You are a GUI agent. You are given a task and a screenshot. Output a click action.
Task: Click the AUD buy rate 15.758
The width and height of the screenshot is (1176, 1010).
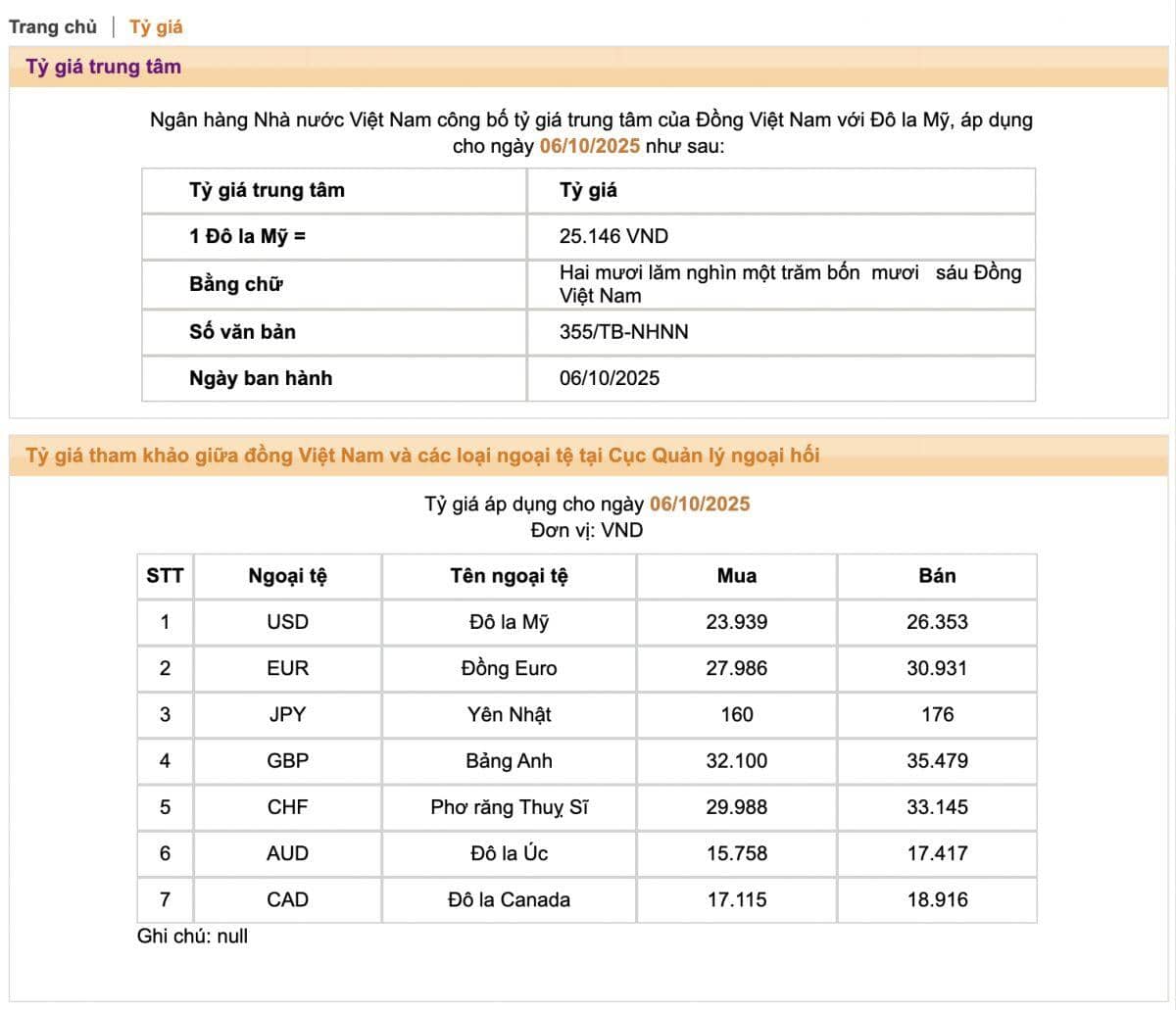pos(737,854)
